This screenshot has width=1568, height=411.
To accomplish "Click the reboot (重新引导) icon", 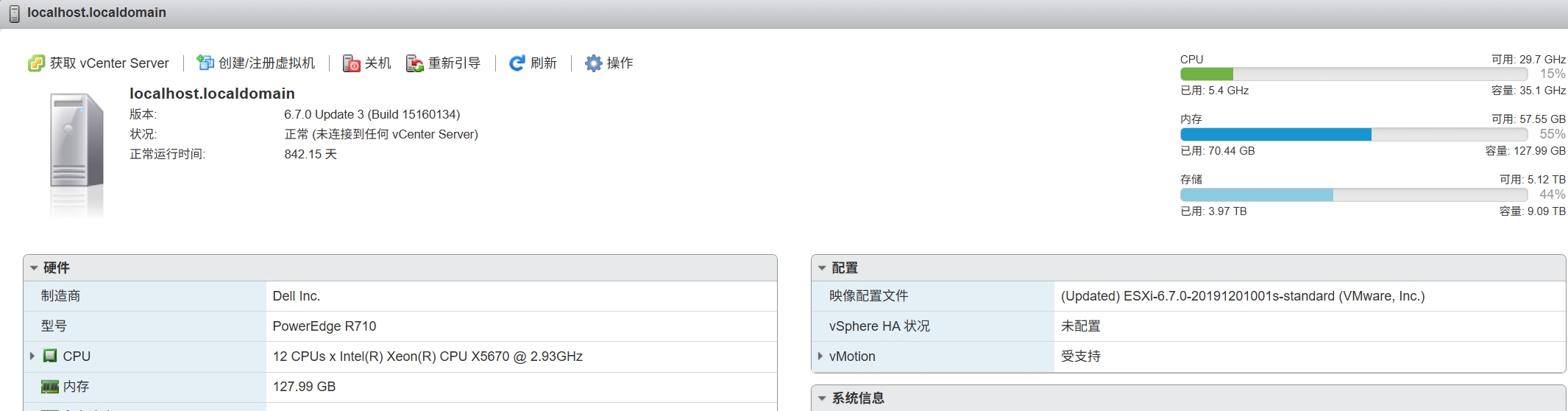I will pos(415,63).
